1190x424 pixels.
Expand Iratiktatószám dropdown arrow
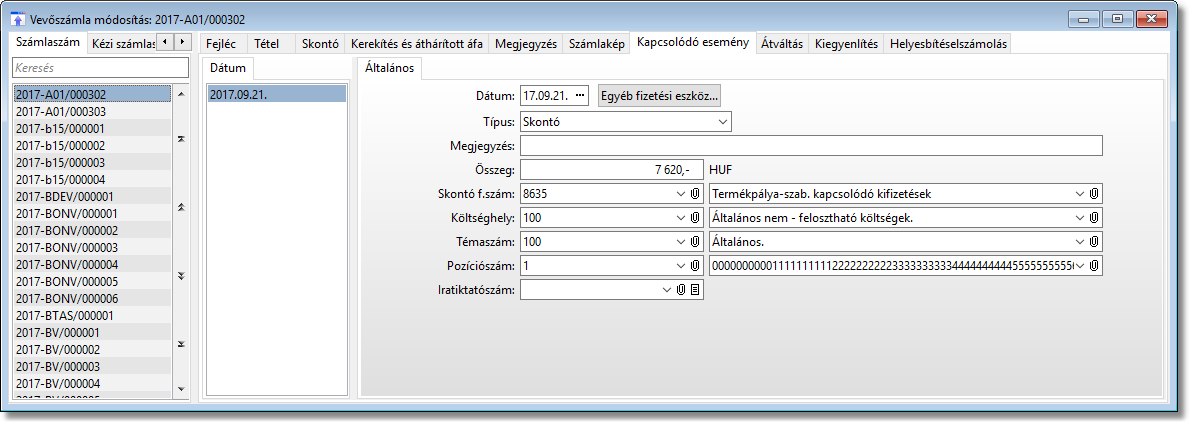[x=668, y=290]
